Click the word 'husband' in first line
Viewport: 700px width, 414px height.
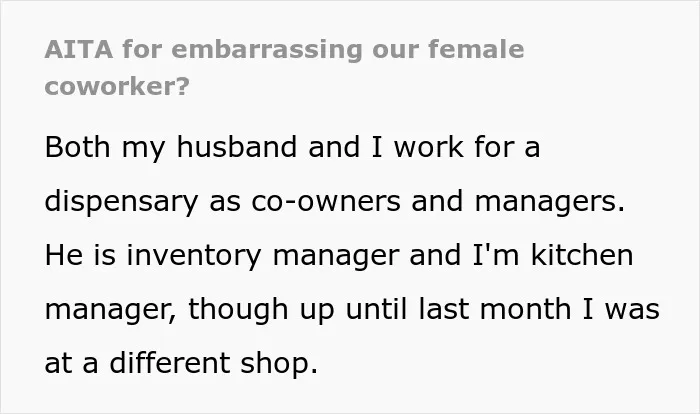(237, 146)
